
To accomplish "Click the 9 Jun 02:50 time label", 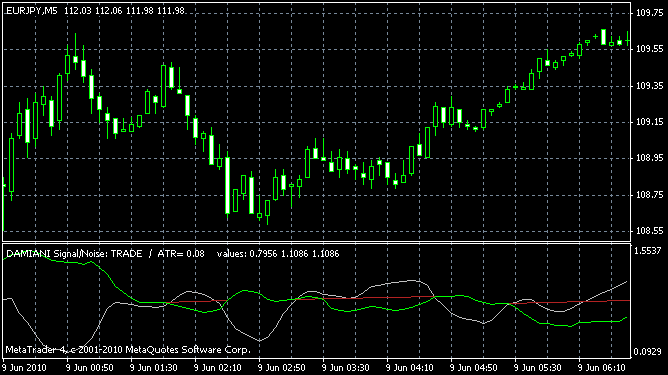I will [282, 368].
